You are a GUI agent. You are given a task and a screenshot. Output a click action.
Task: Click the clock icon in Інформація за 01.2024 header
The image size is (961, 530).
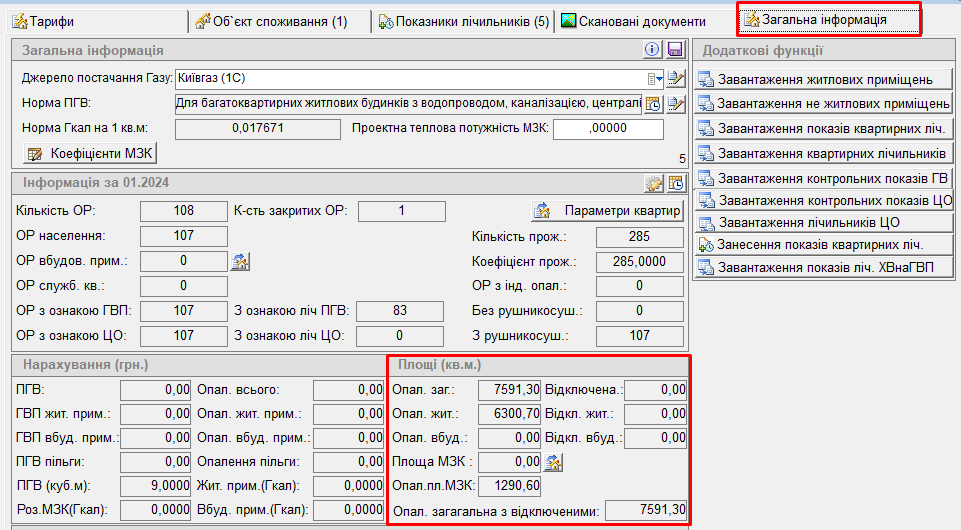point(676,183)
